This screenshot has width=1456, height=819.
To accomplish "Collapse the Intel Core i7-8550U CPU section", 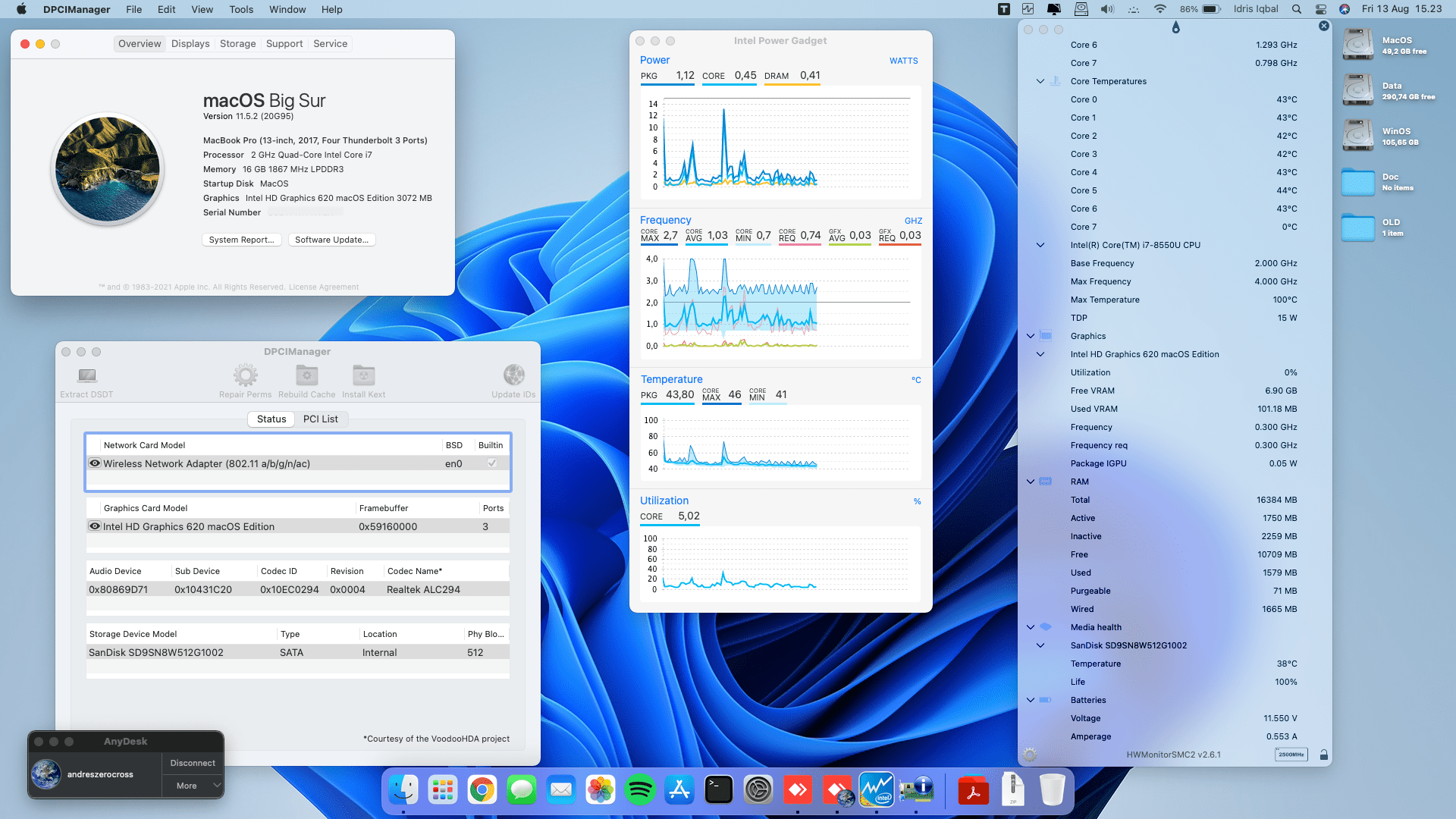I will coord(1040,245).
